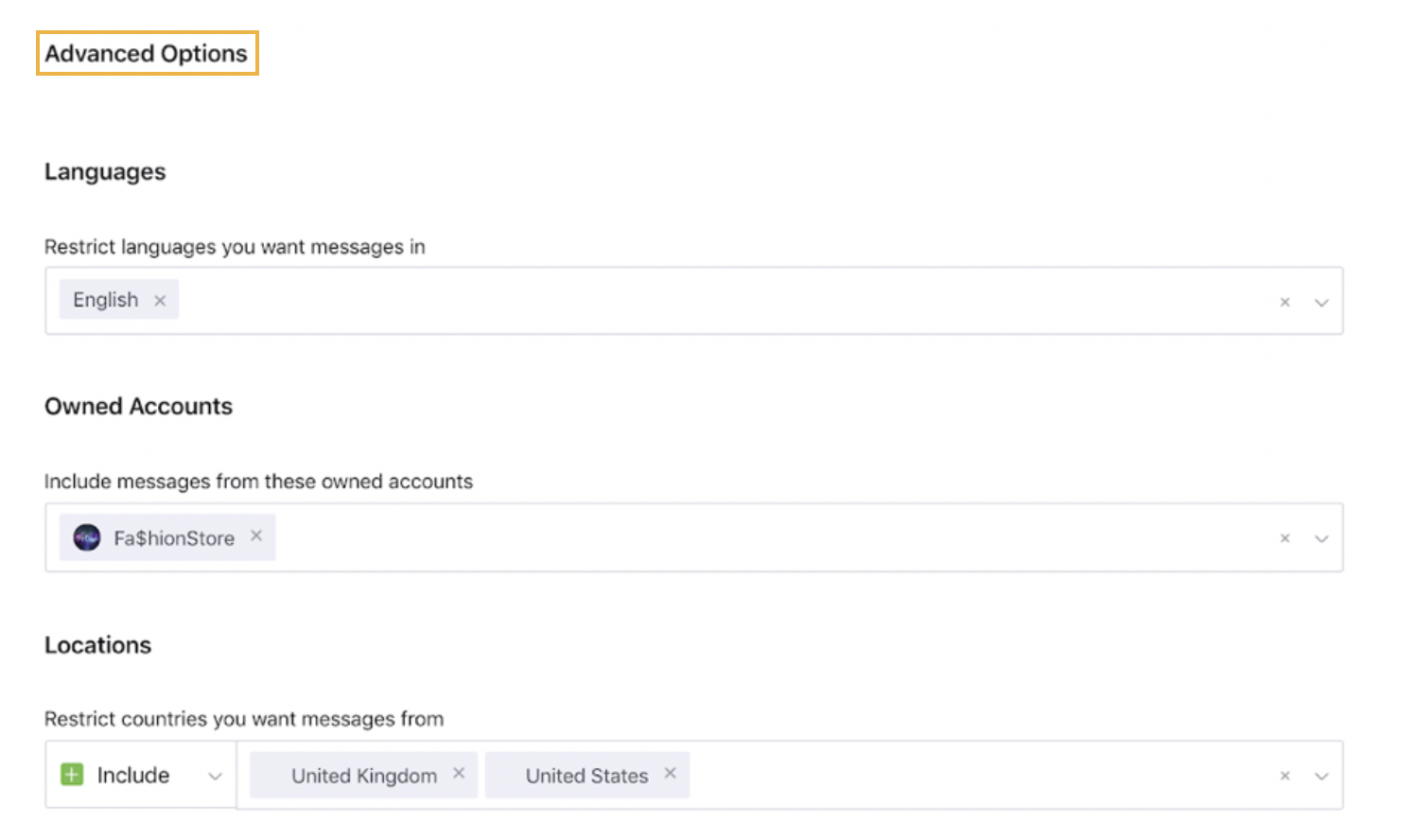Expand the countries dropdown
Viewport: 1417px width, 840px height.
(x=1321, y=776)
